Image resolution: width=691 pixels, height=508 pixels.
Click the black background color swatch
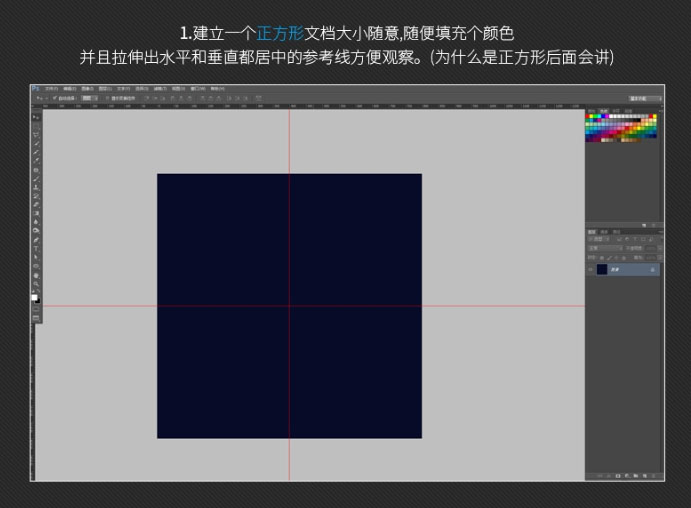[x=39, y=301]
